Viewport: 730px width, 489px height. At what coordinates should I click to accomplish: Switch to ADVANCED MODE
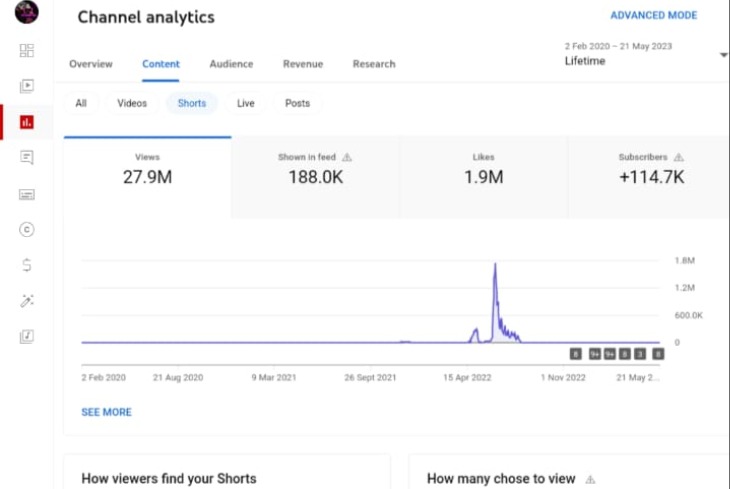click(x=654, y=15)
